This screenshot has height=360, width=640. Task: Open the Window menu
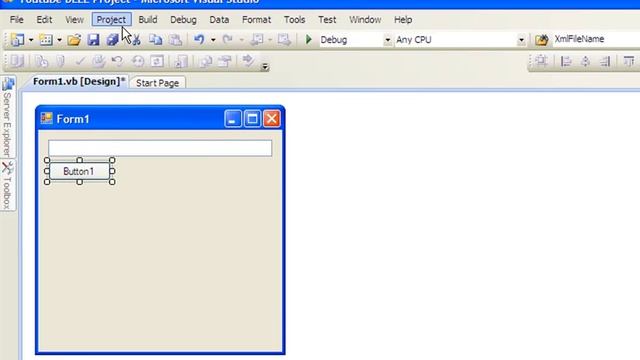(365, 20)
